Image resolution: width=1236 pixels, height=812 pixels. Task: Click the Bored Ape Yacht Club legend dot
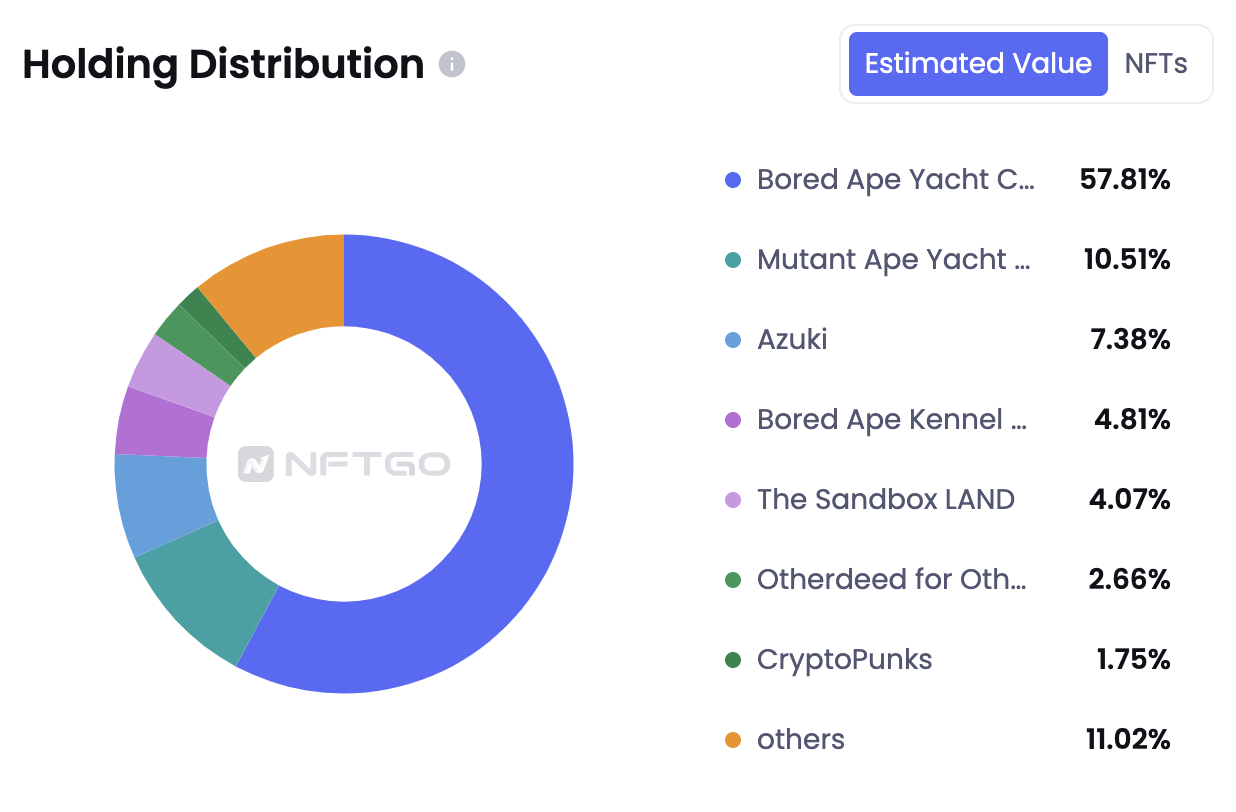(733, 181)
